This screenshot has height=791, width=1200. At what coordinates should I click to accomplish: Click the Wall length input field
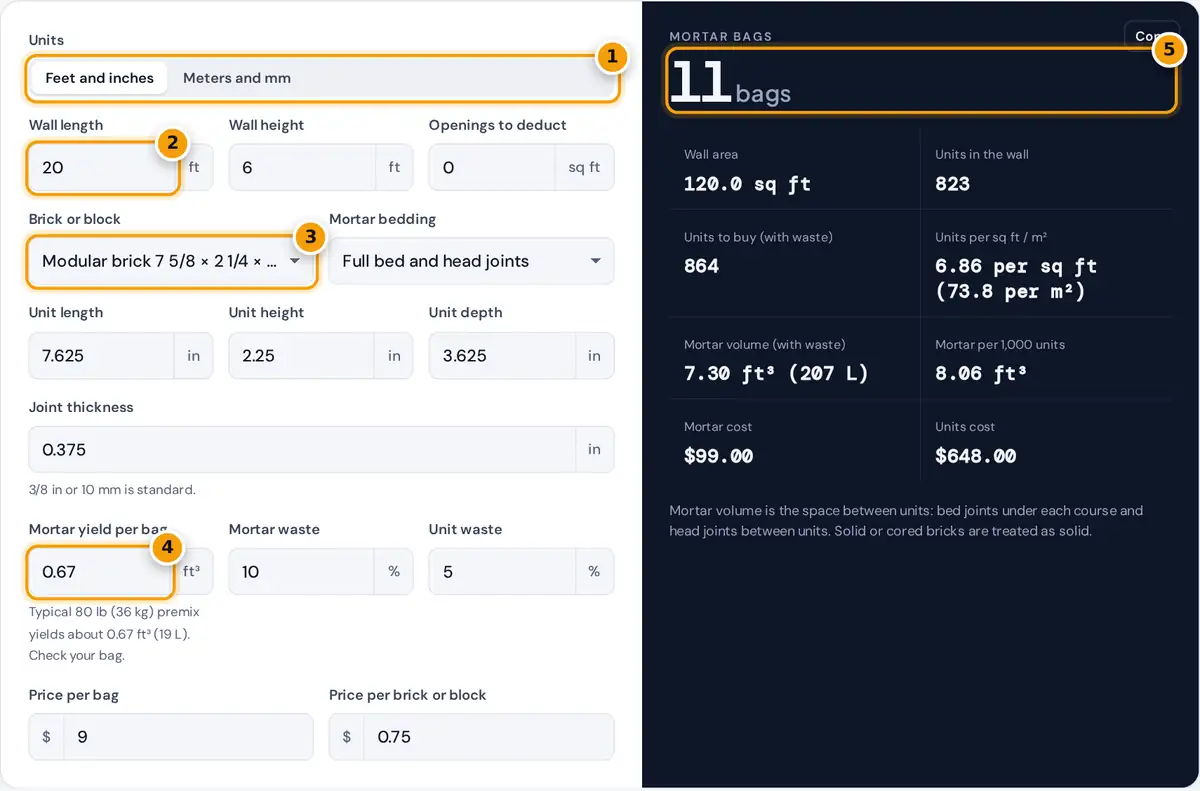(x=102, y=167)
